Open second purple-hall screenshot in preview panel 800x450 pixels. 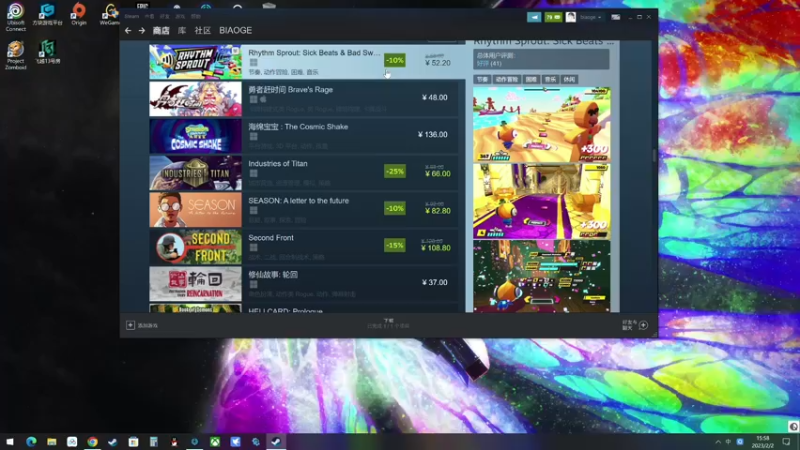[542, 201]
